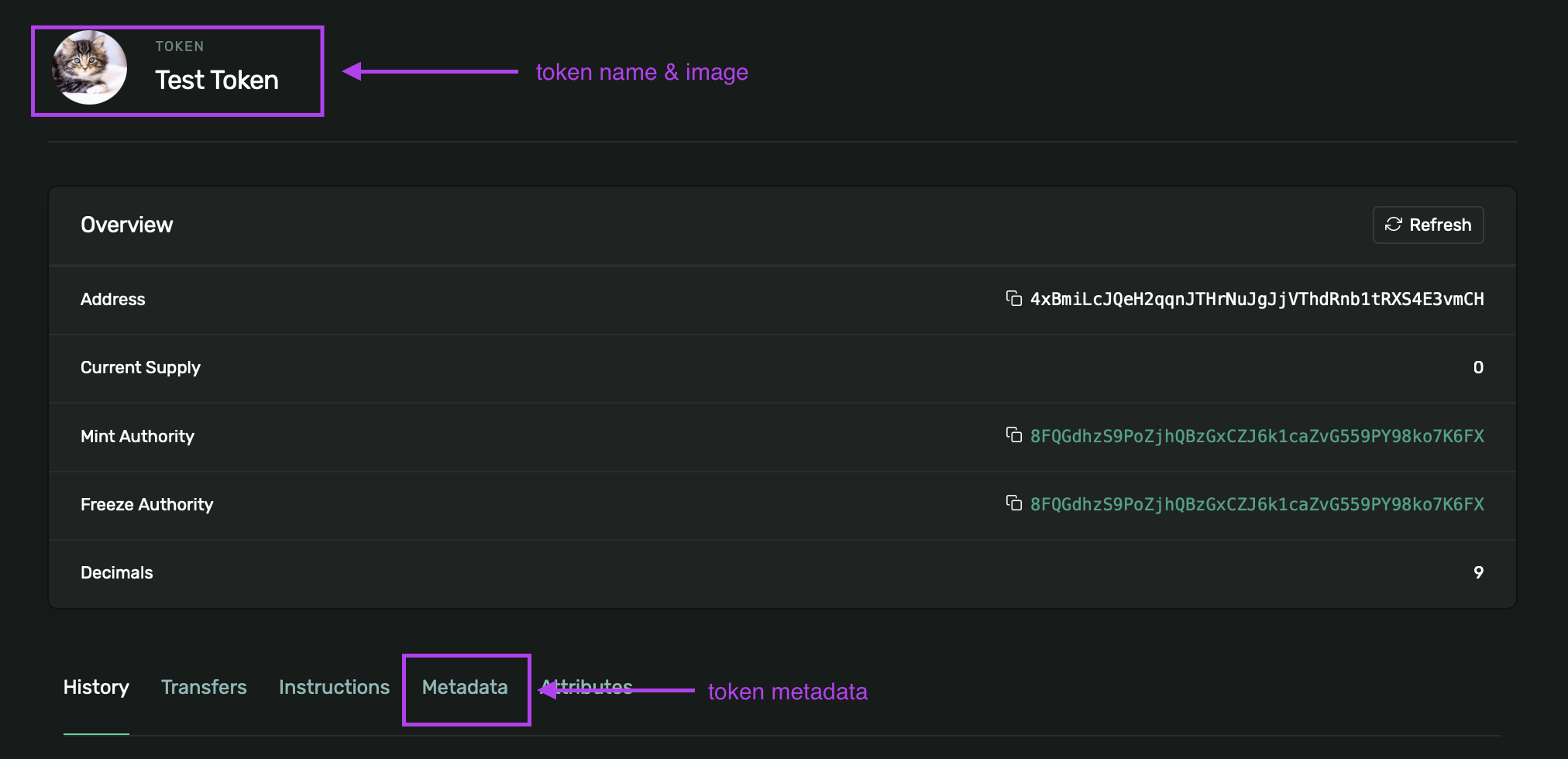The width and height of the screenshot is (1568, 759).
Task: Stay on the History tab
Action: pyautogui.click(x=95, y=688)
